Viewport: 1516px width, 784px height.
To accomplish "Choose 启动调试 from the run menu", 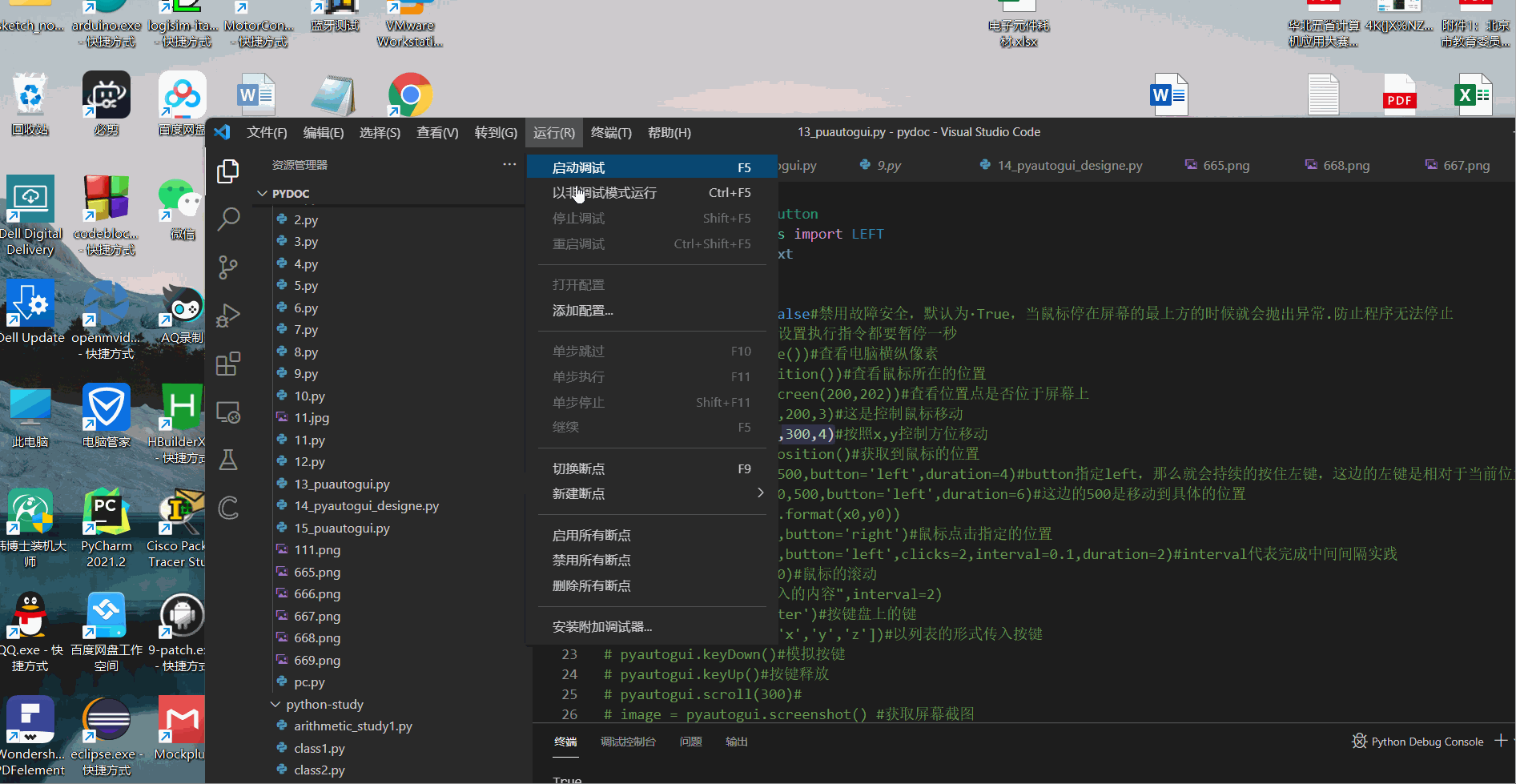I will coord(652,167).
